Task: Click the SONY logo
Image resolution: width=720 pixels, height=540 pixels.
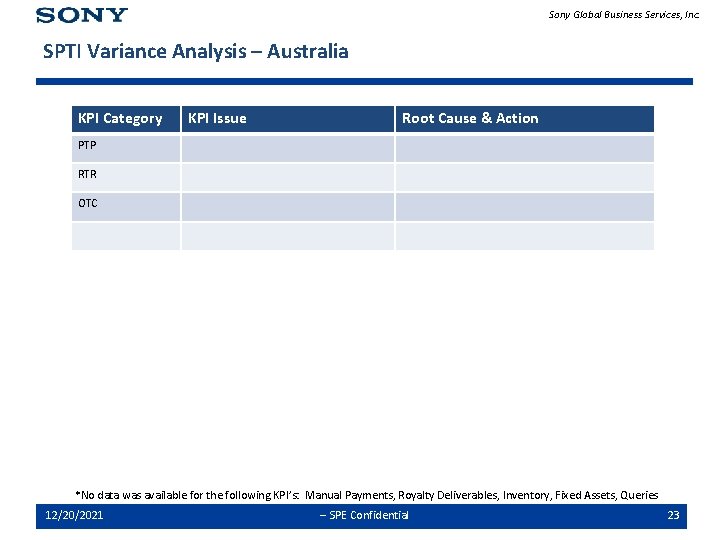Action: (82, 15)
